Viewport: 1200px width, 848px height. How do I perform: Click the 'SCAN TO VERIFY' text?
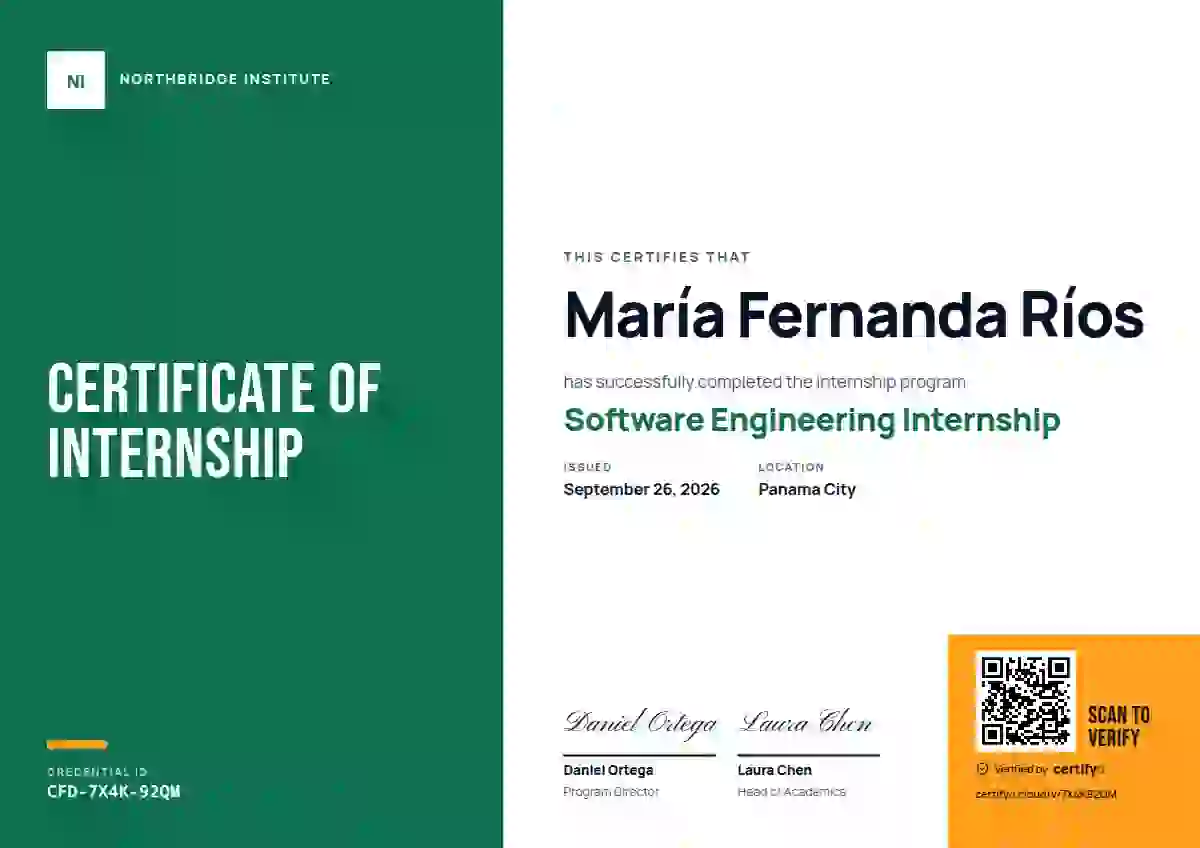coord(1118,727)
